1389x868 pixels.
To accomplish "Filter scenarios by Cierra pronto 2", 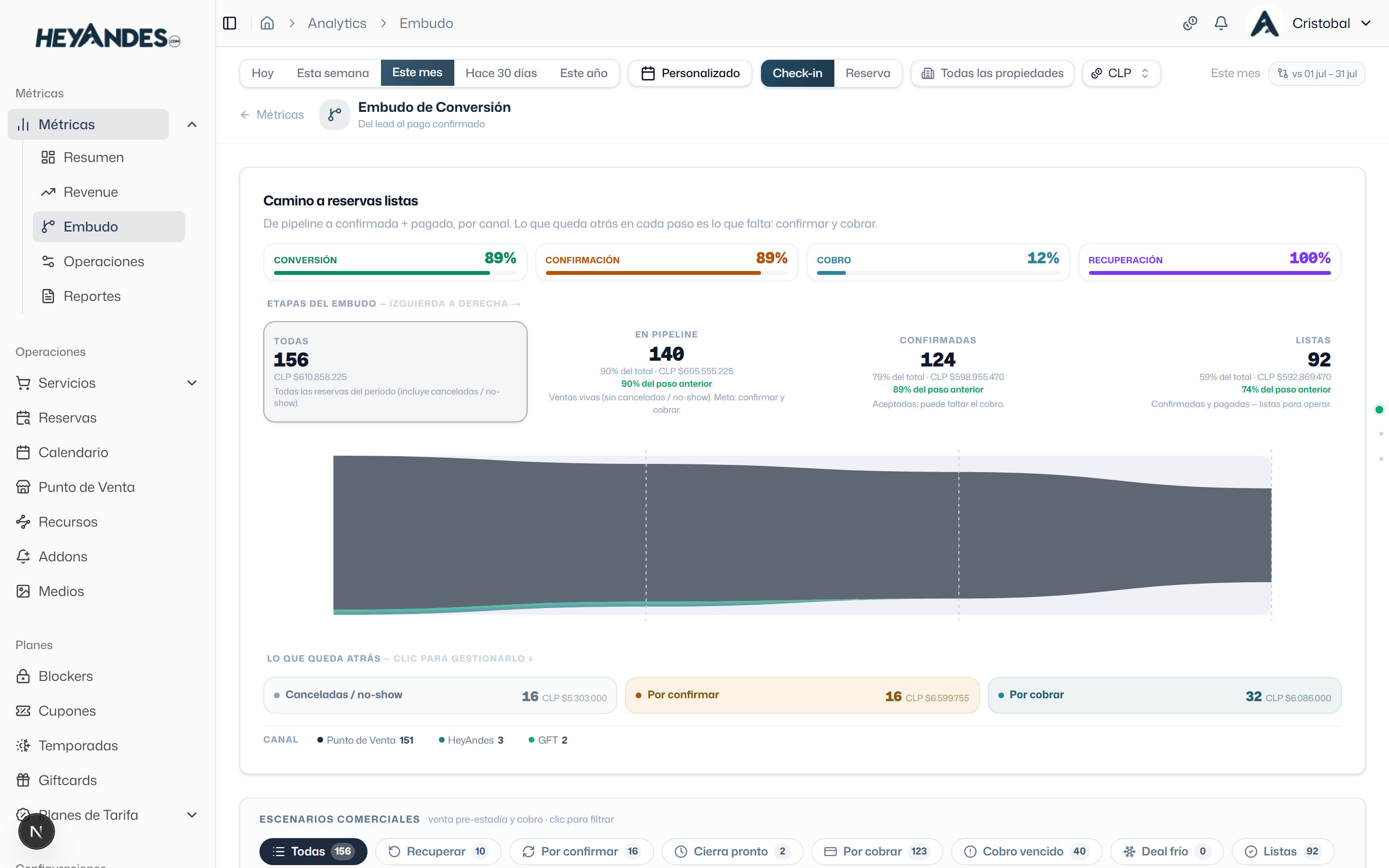I will click(x=733, y=851).
